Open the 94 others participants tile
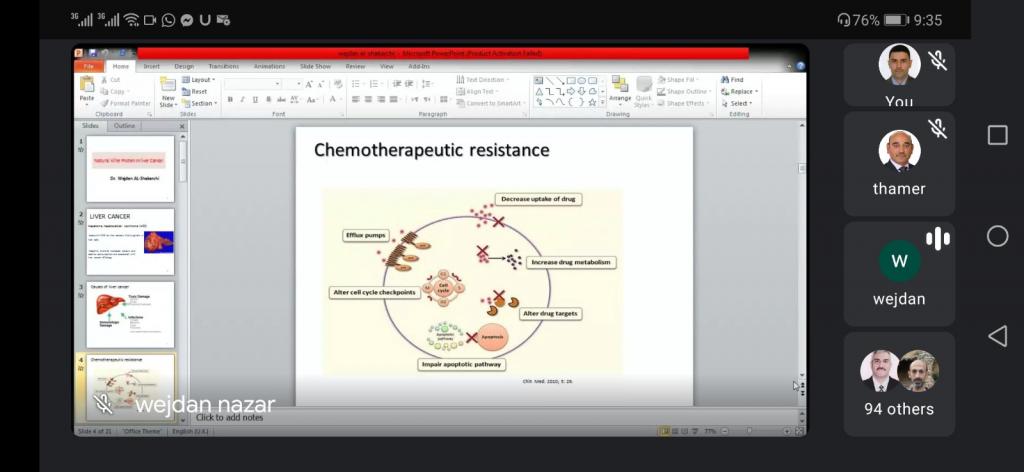Screen dimensions: 1024x472 899,384
